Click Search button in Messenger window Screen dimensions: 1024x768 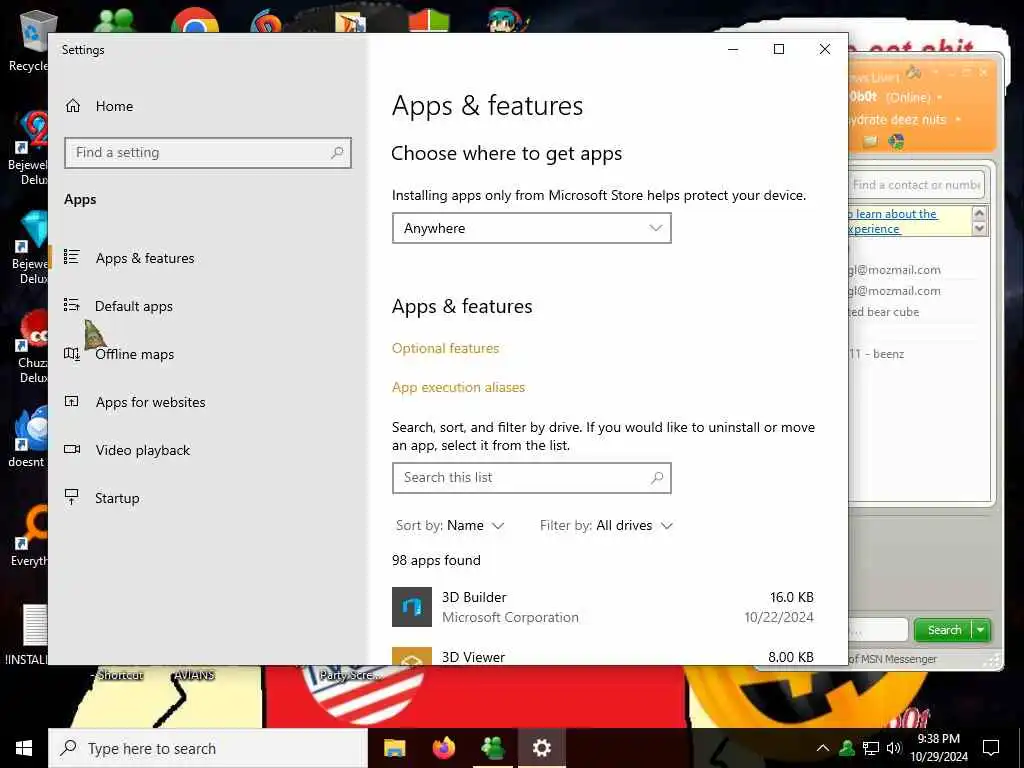[x=944, y=630]
